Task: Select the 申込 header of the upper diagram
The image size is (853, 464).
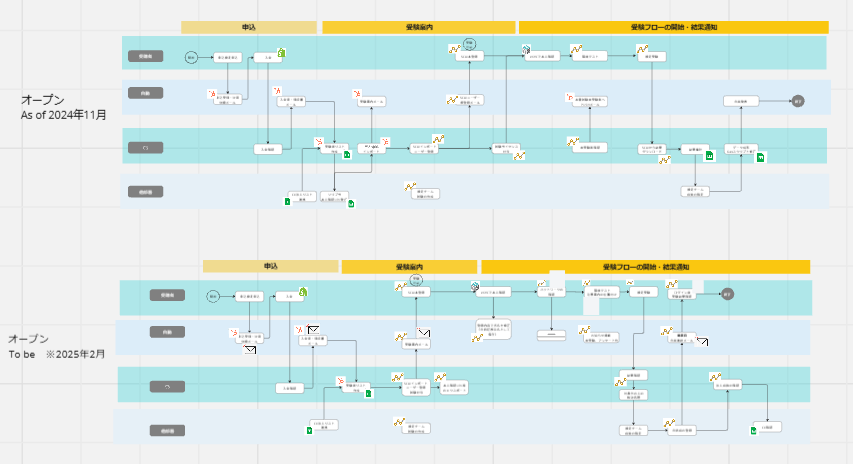Action: tap(249, 27)
